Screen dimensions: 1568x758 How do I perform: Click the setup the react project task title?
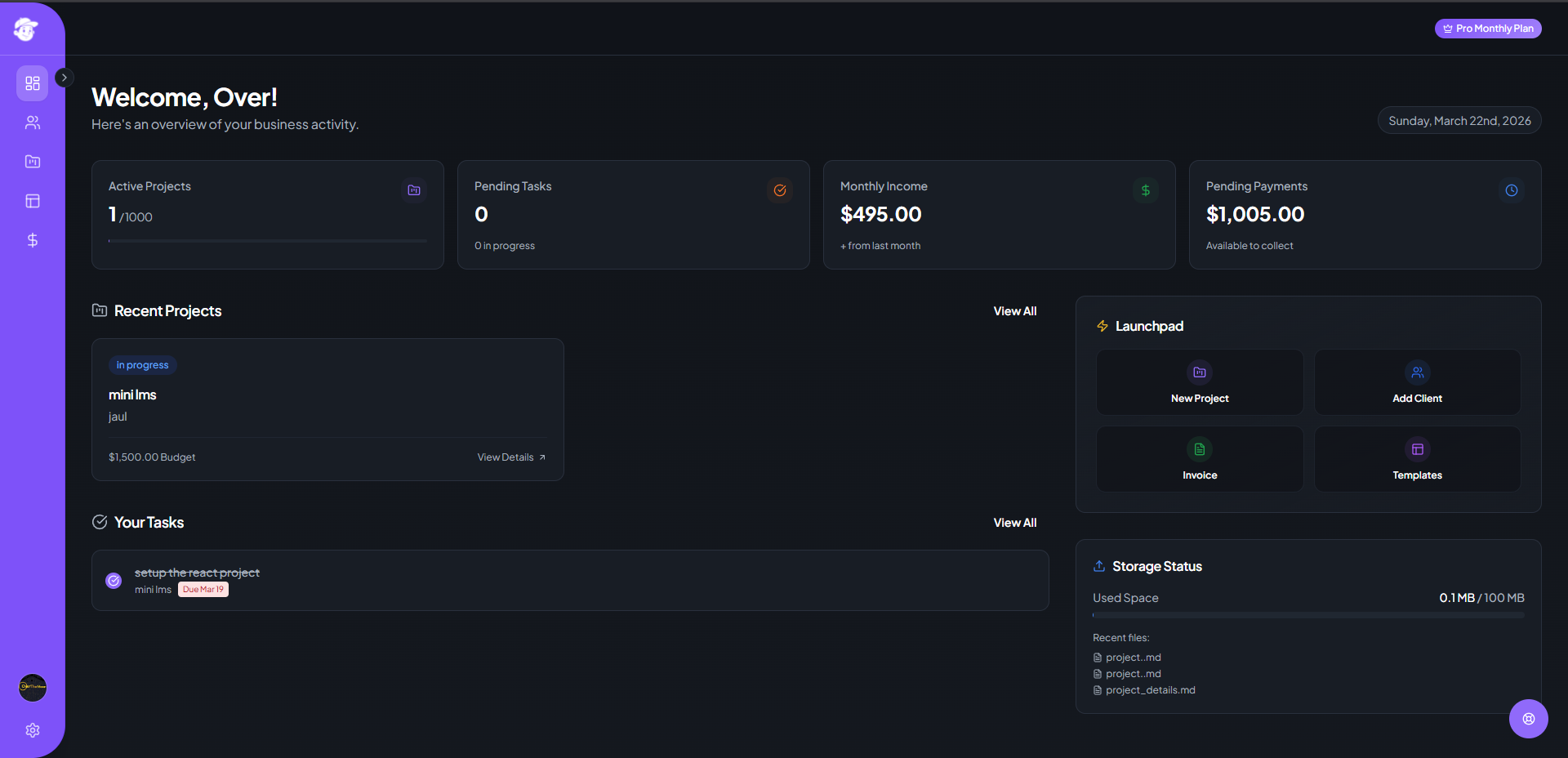[x=197, y=573]
